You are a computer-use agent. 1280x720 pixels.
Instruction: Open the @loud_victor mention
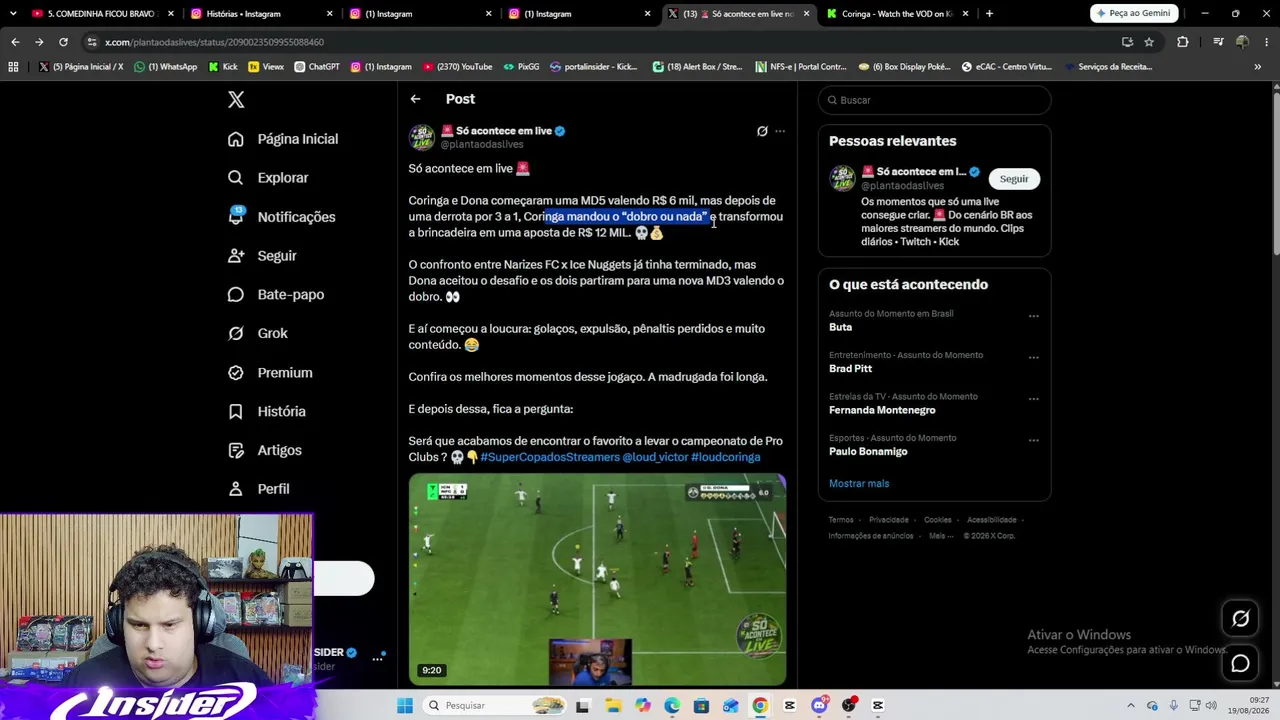click(655, 457)
